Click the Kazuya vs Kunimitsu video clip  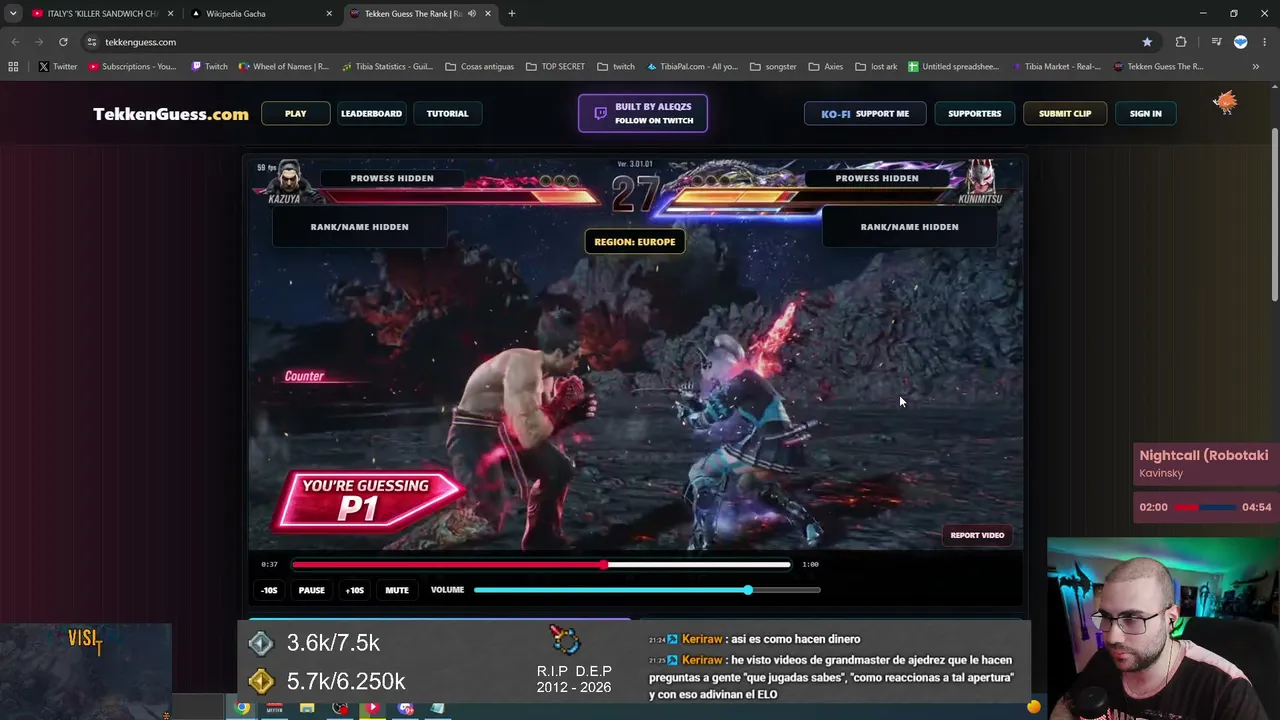636,353
